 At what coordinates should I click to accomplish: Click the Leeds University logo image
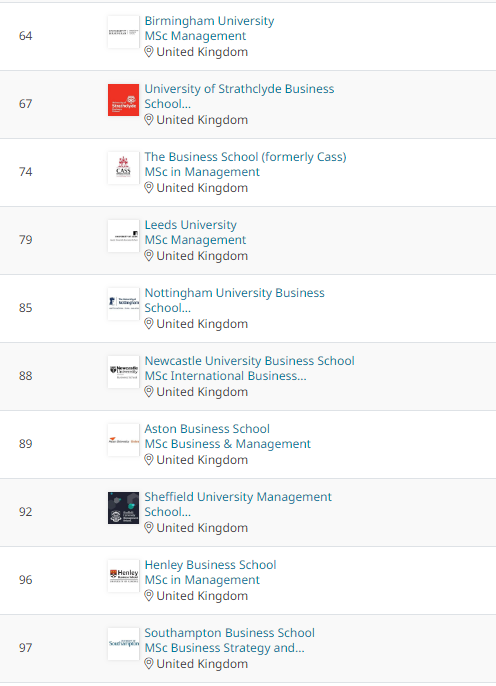pos(123,236)
